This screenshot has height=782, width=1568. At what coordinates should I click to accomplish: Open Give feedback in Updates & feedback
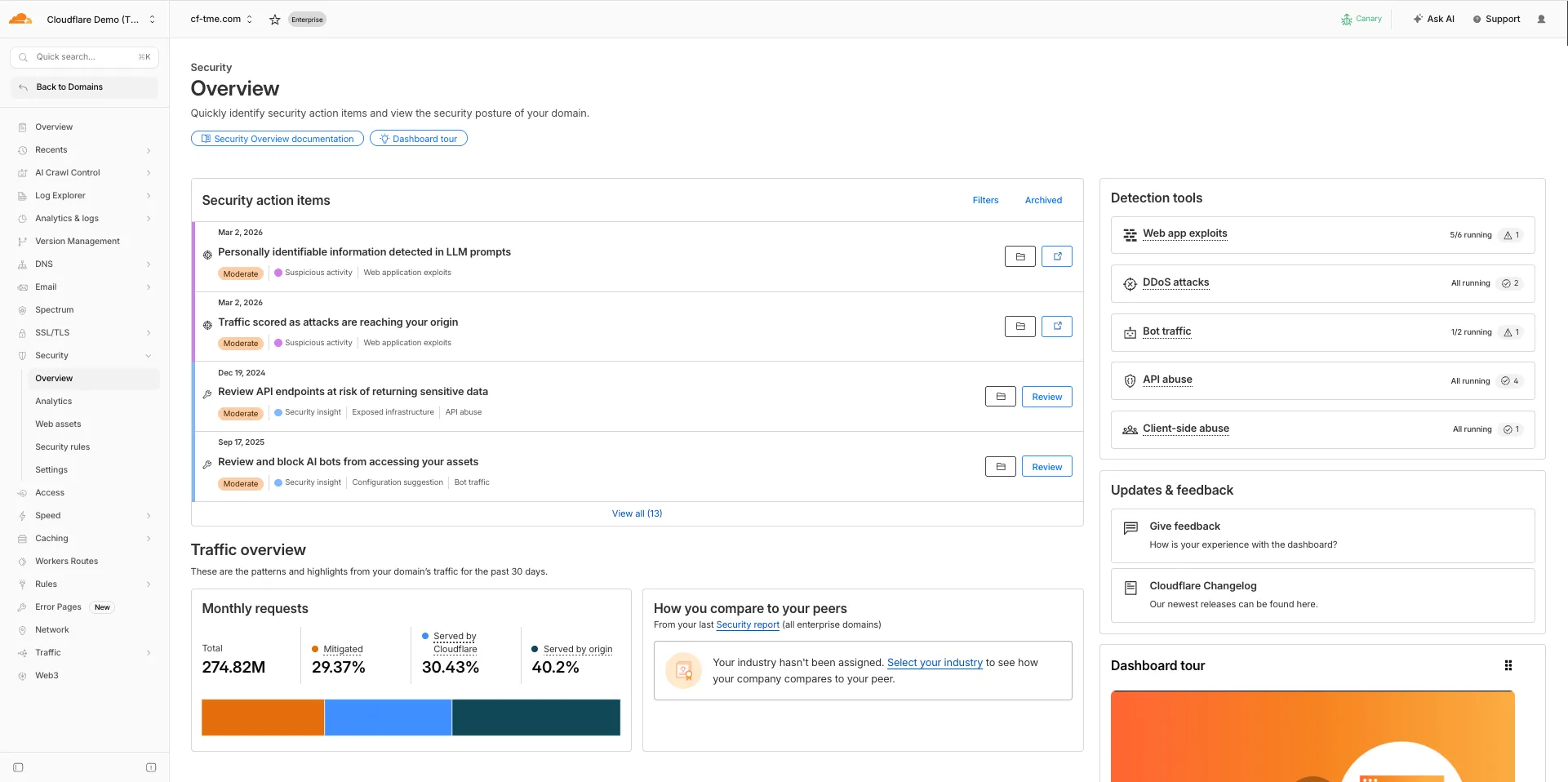[x=1184, y=526]
